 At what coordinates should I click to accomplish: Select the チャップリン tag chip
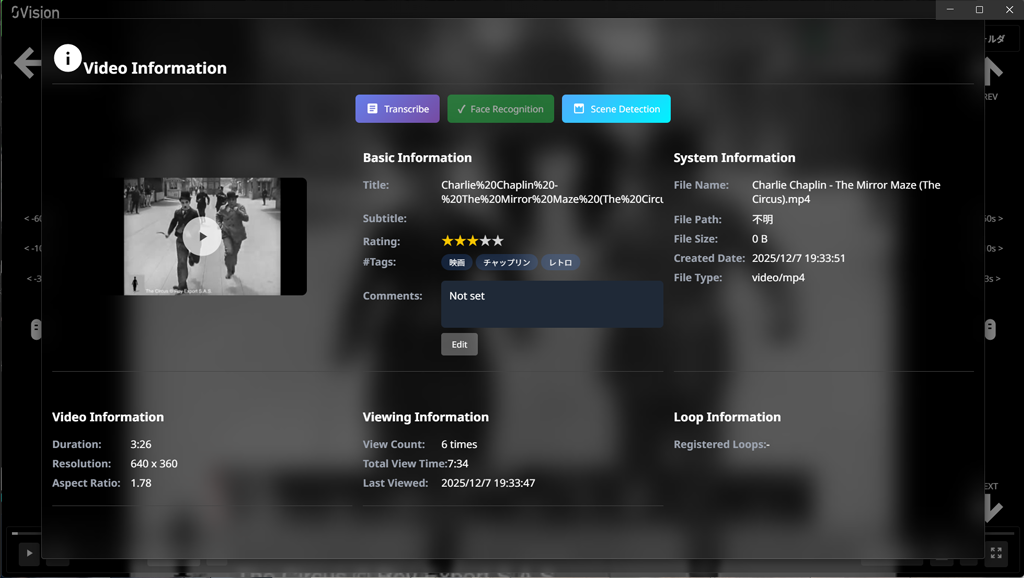click(x=509, y=262)
